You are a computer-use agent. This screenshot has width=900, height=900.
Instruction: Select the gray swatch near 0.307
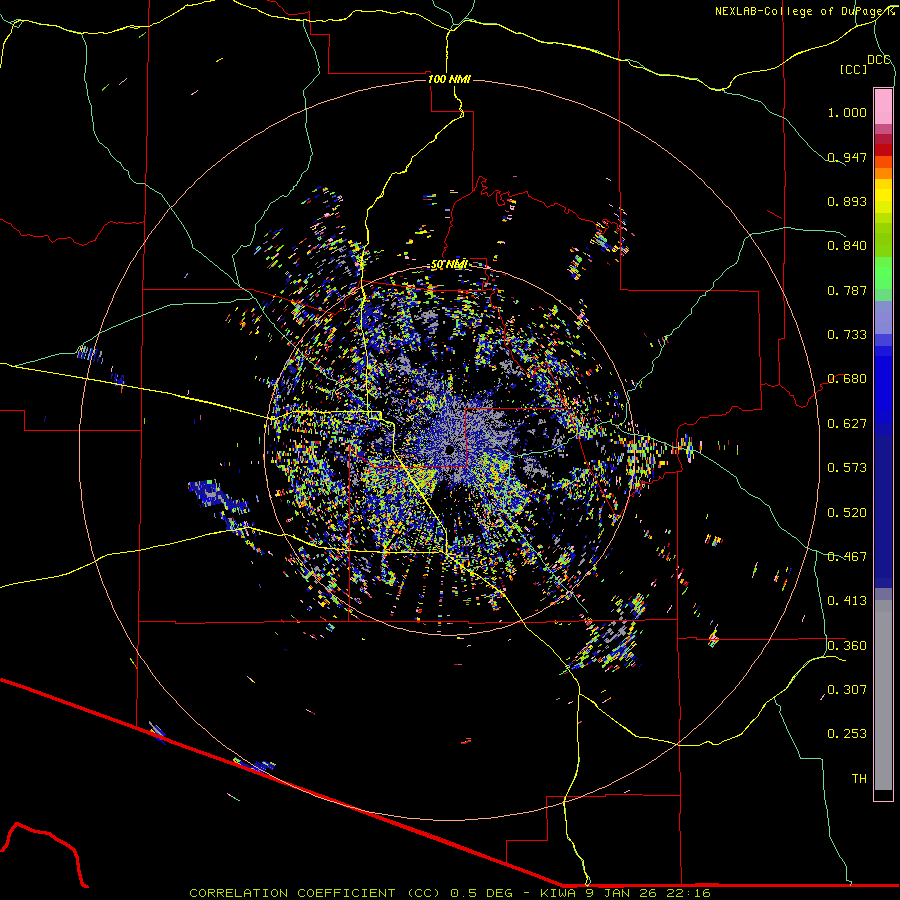tap(883, 695)
